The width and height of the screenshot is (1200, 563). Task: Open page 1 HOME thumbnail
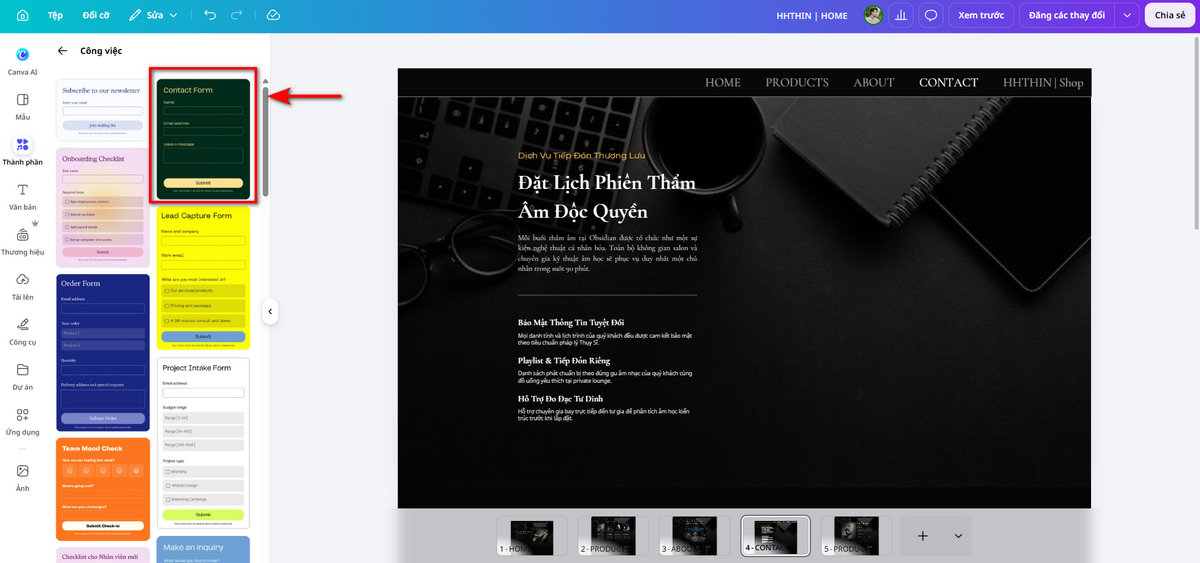click(x=532, y=536)
